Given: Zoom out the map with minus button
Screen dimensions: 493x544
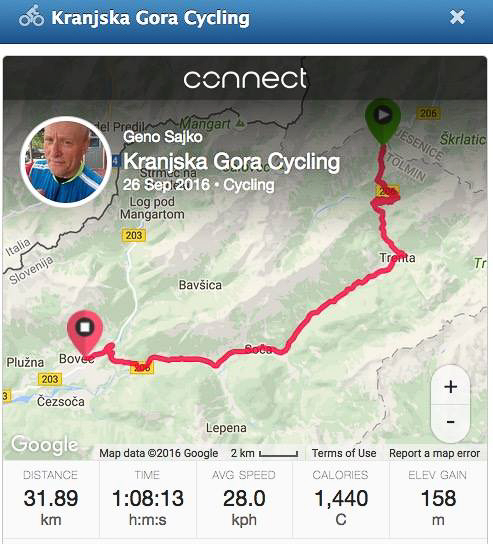Looking at the screenshot, I should (450, 422).
